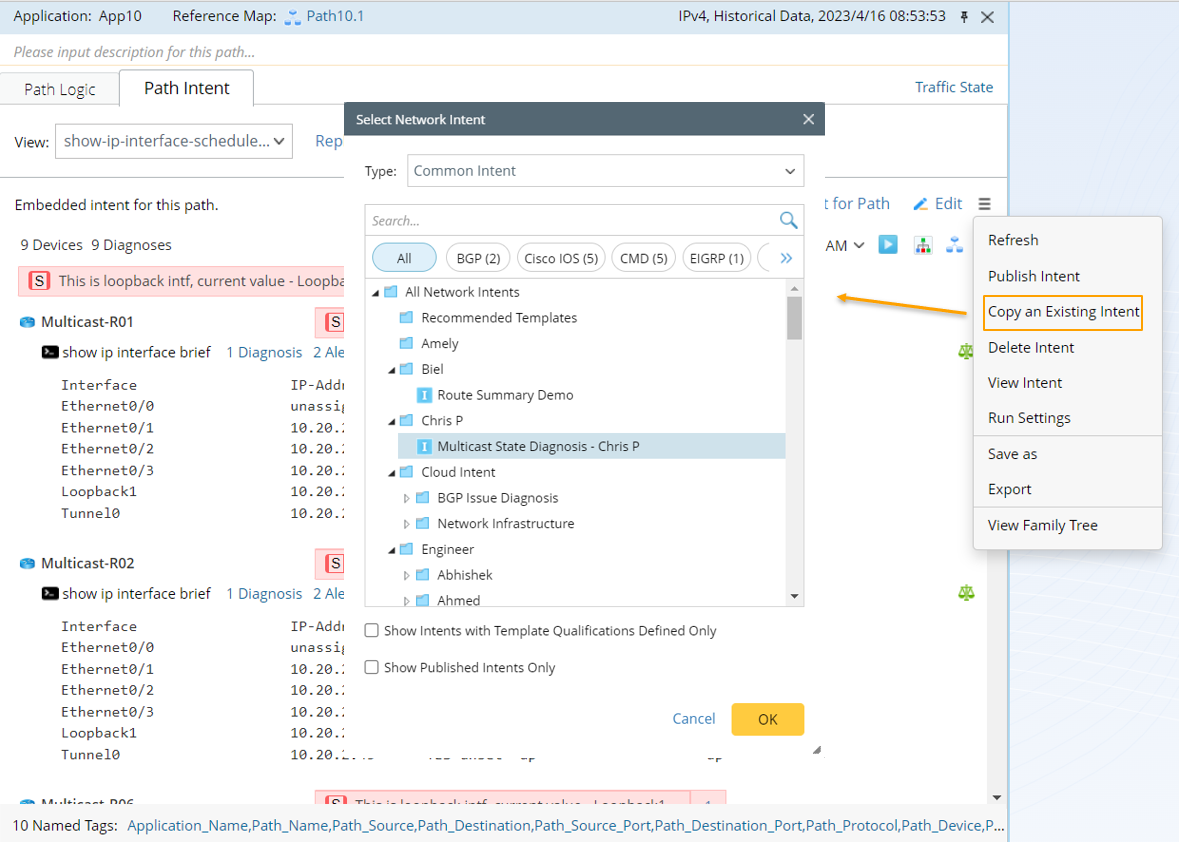The image size is (1179, 842).
Task: Open the View dropdown for show-ip-interface-schedule
Action: coord(173,142)
